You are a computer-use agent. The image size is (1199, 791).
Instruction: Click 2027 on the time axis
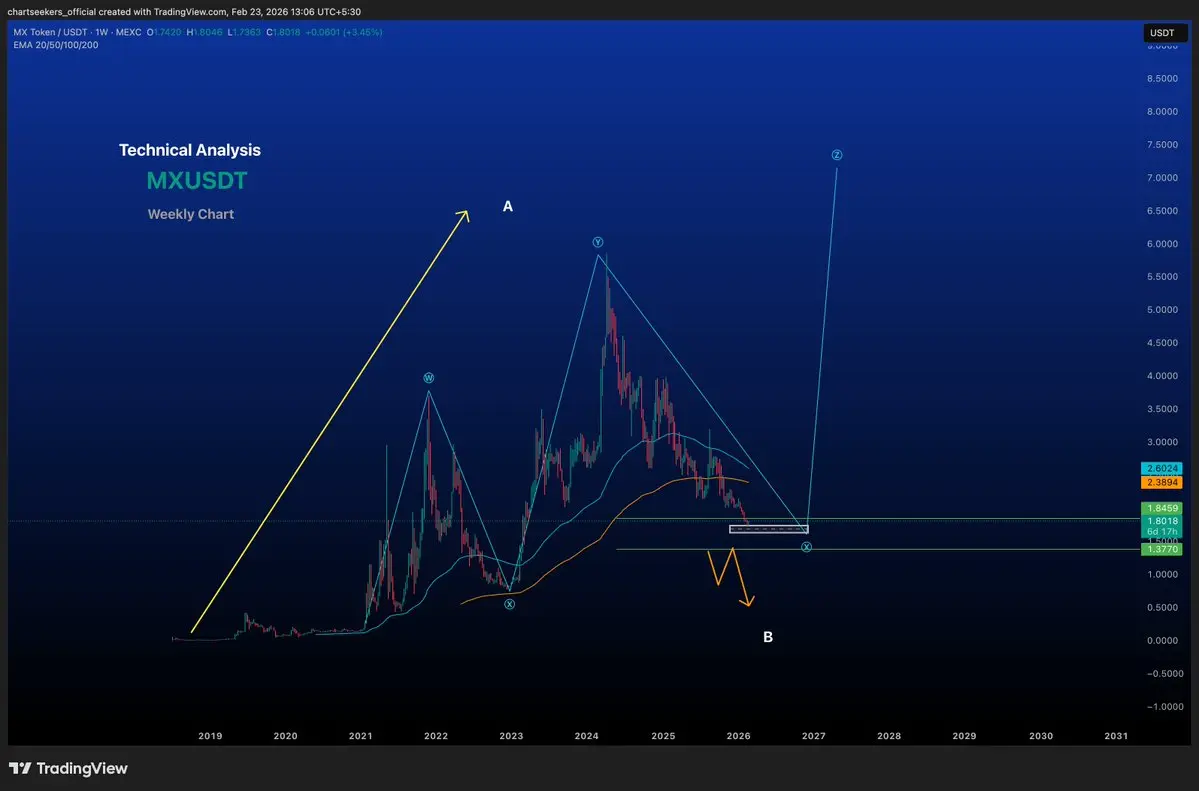814,736
